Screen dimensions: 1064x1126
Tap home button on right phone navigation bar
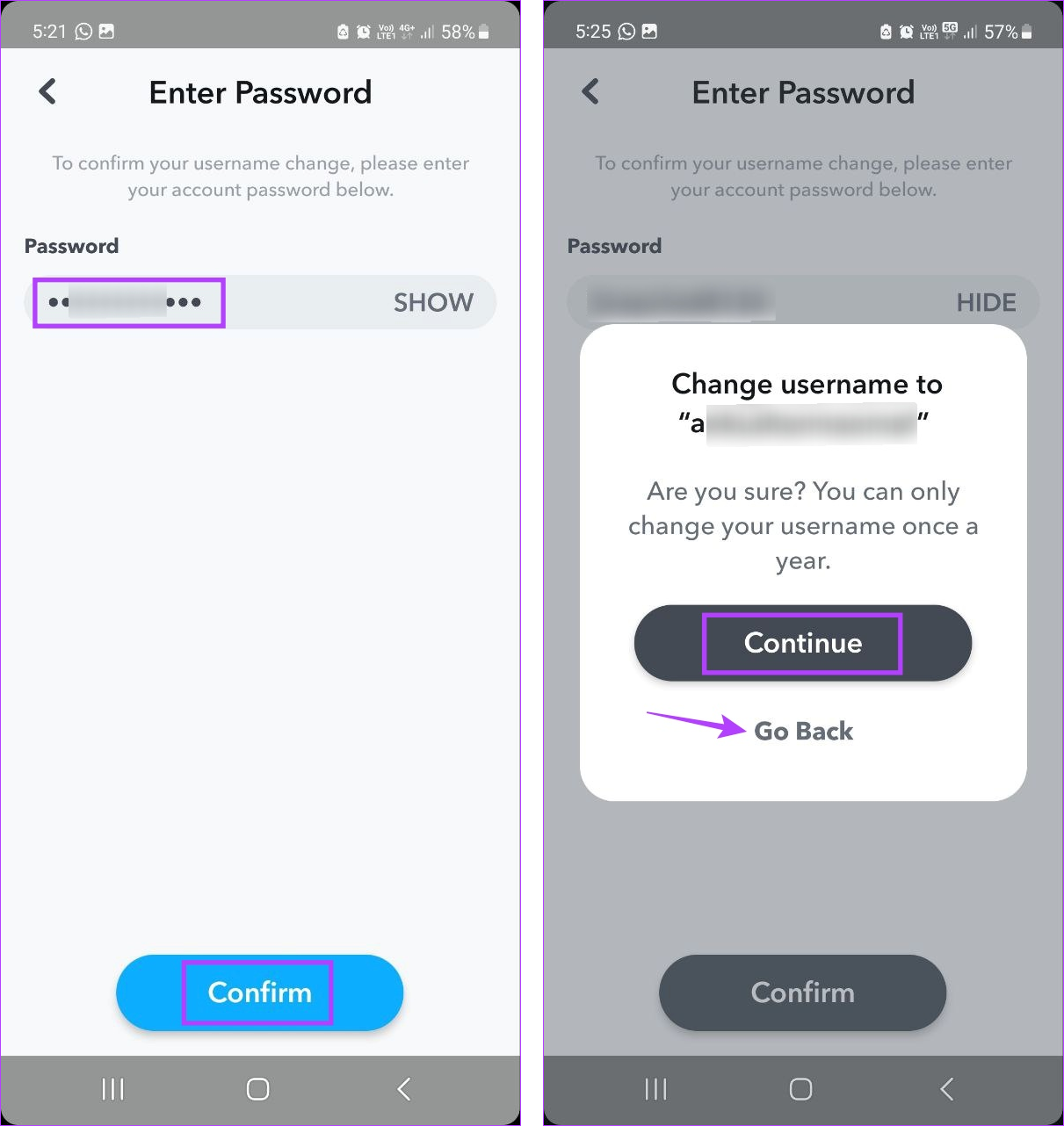tap(800, 1089)
